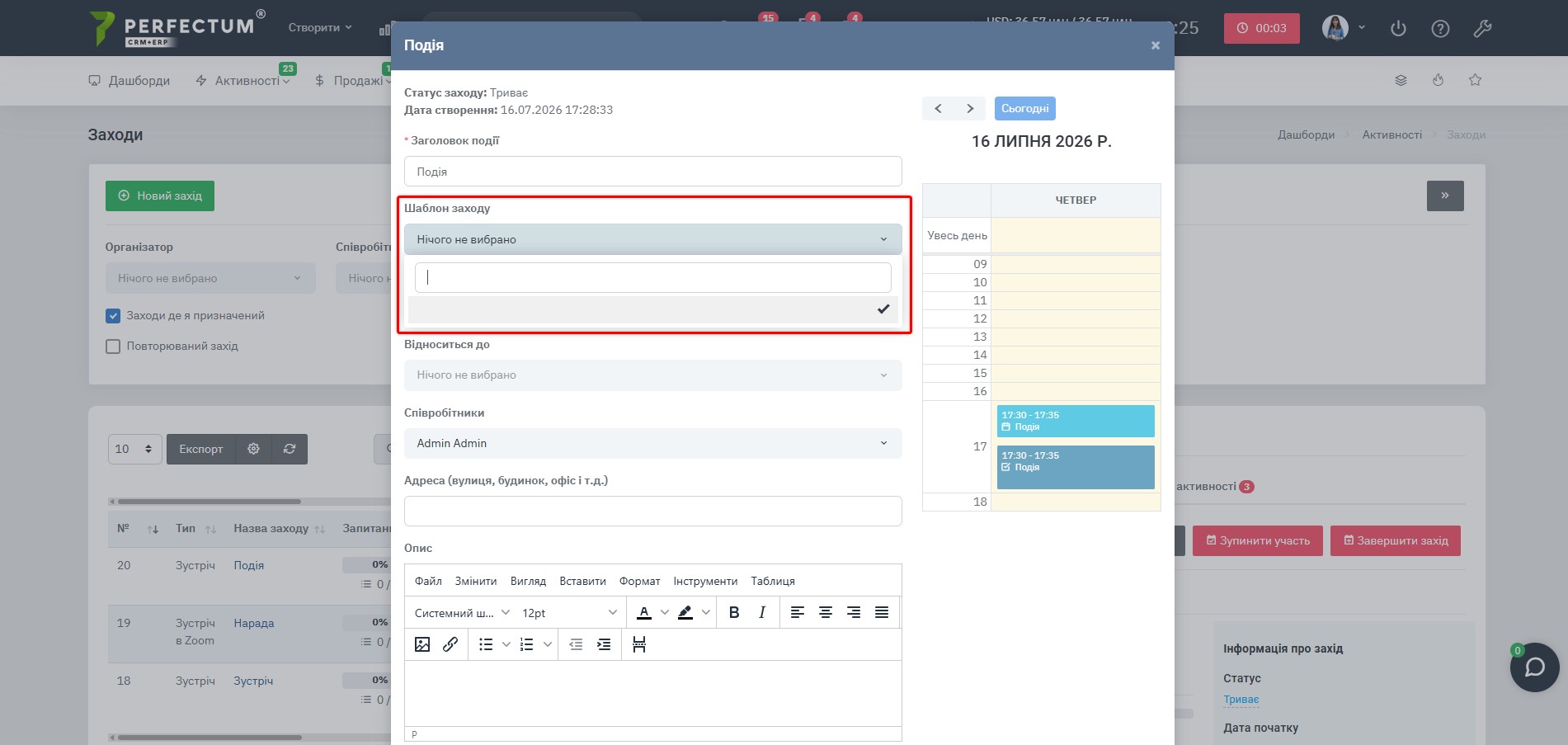The width and height of the screenshot is (1568, 745).
Task: Click the Bold formatting icon
Action: pyautogui.click(x=734, y=612)
